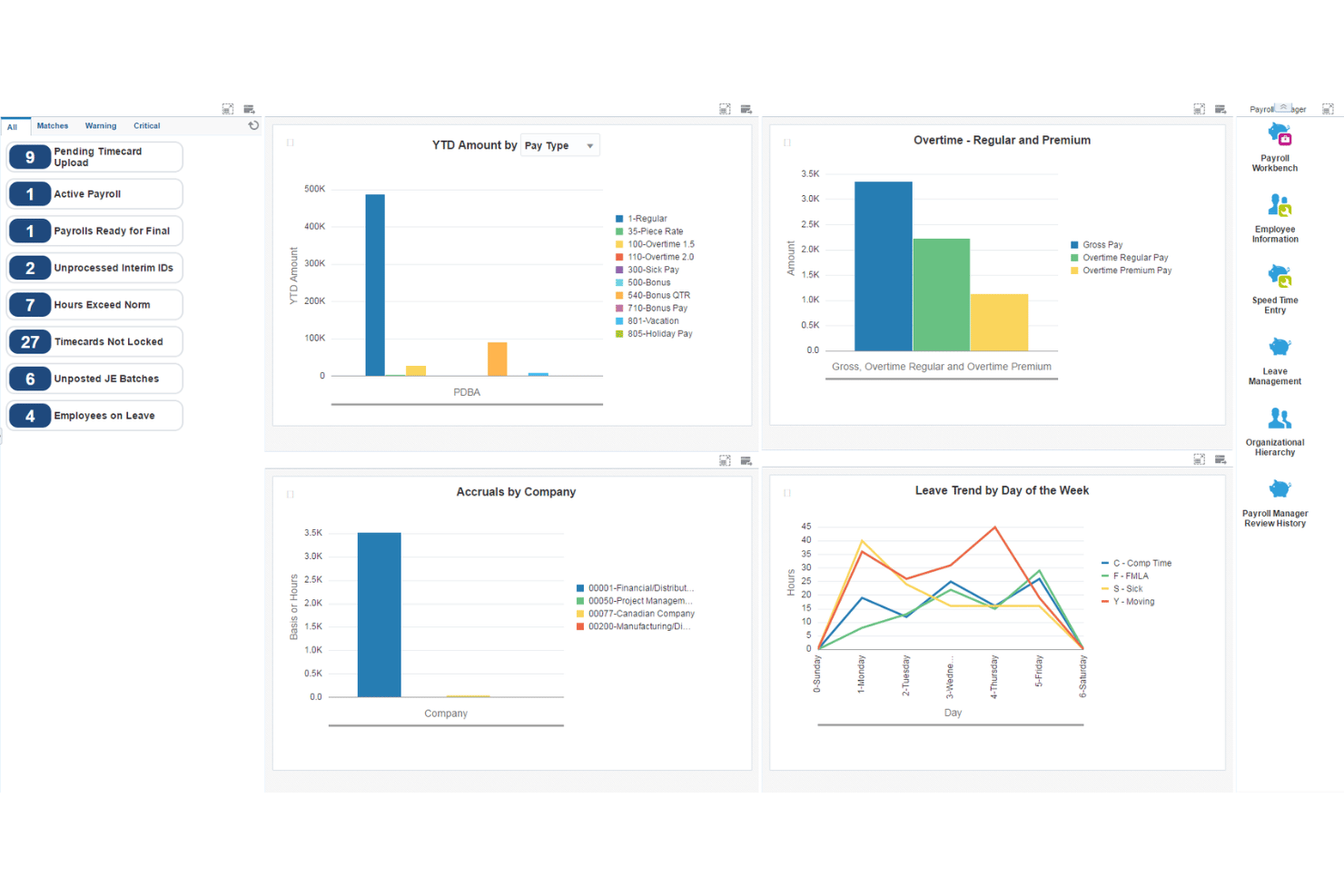Open the Active Payroll watchlist

95,194
